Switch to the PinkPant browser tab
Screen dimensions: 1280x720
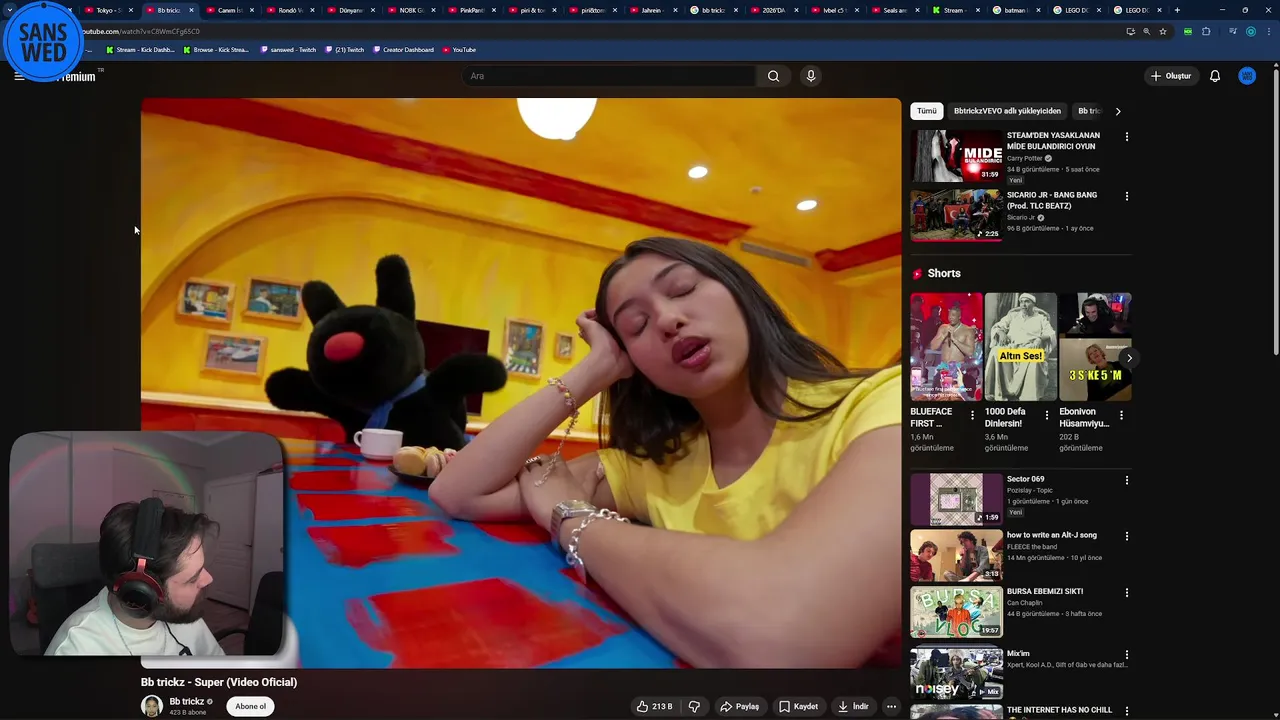471,10
